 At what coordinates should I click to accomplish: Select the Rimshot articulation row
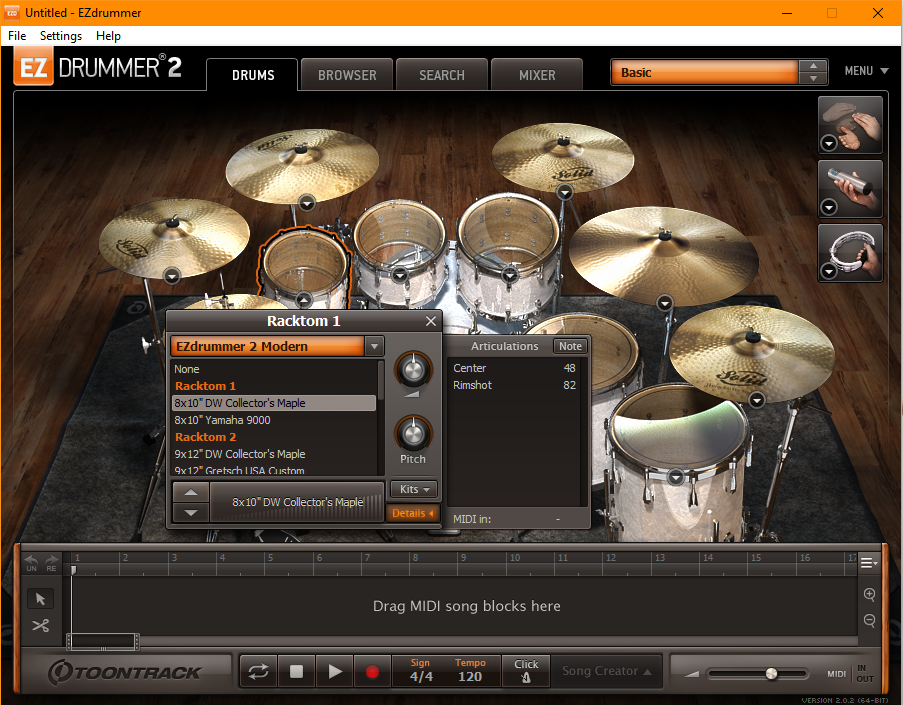(x=514, y=385)
